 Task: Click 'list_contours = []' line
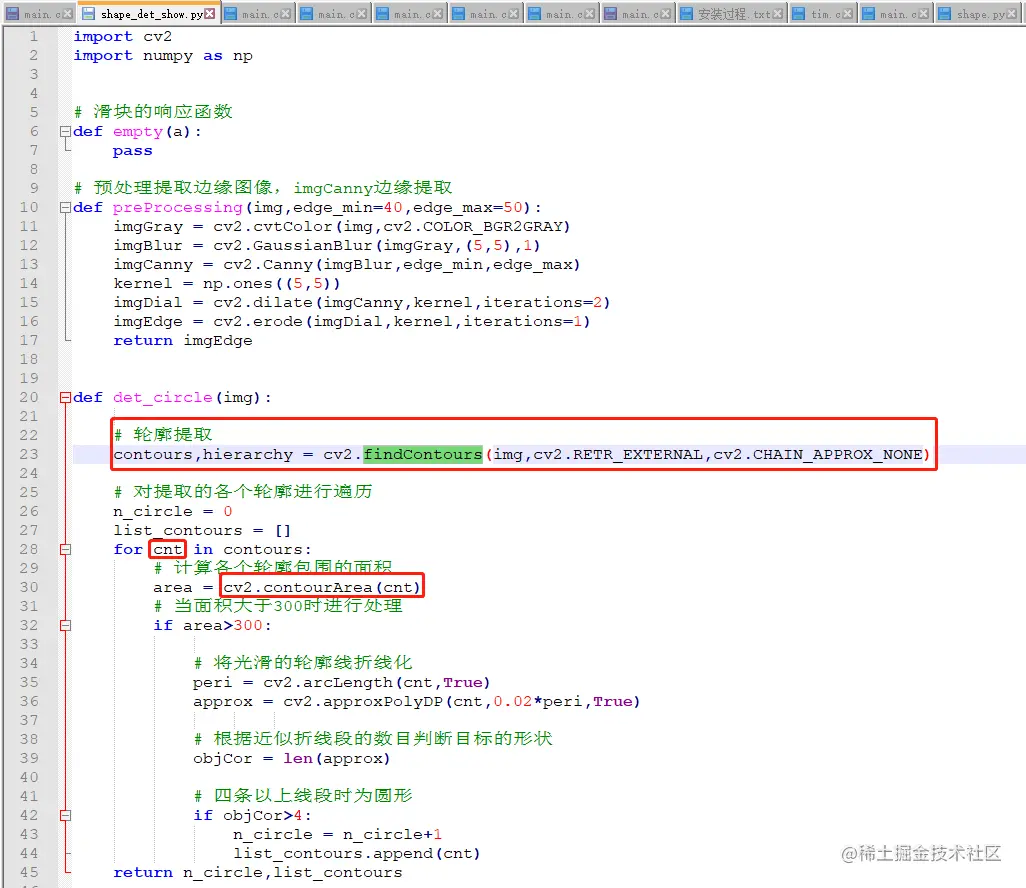point(202,530)
